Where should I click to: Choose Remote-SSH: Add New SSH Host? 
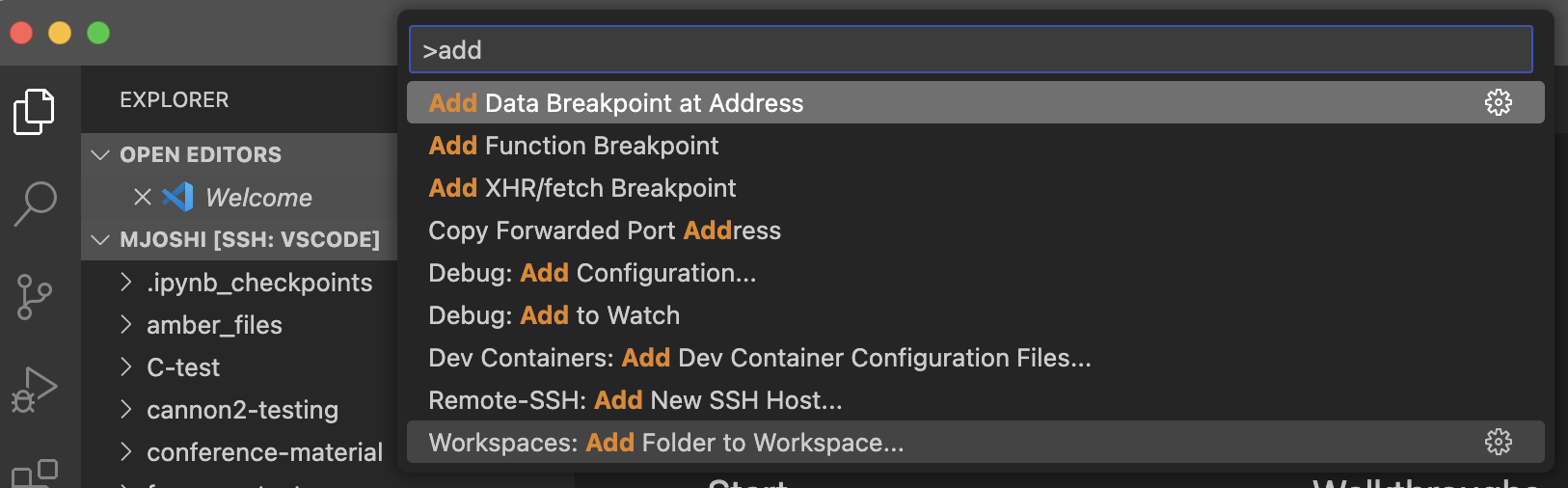635,400
